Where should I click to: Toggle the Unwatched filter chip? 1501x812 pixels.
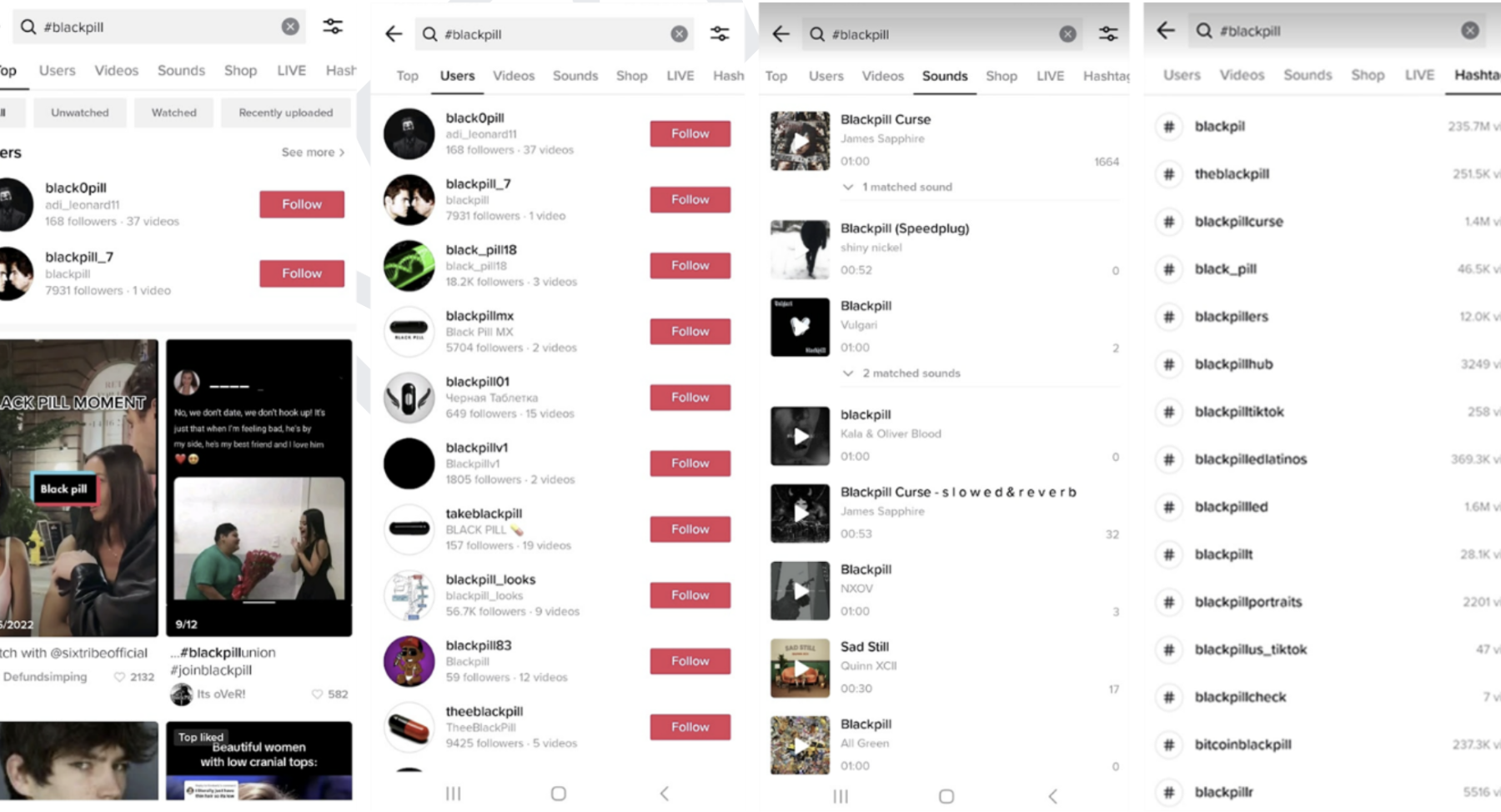pyautogui.click(x=80, y=113)
